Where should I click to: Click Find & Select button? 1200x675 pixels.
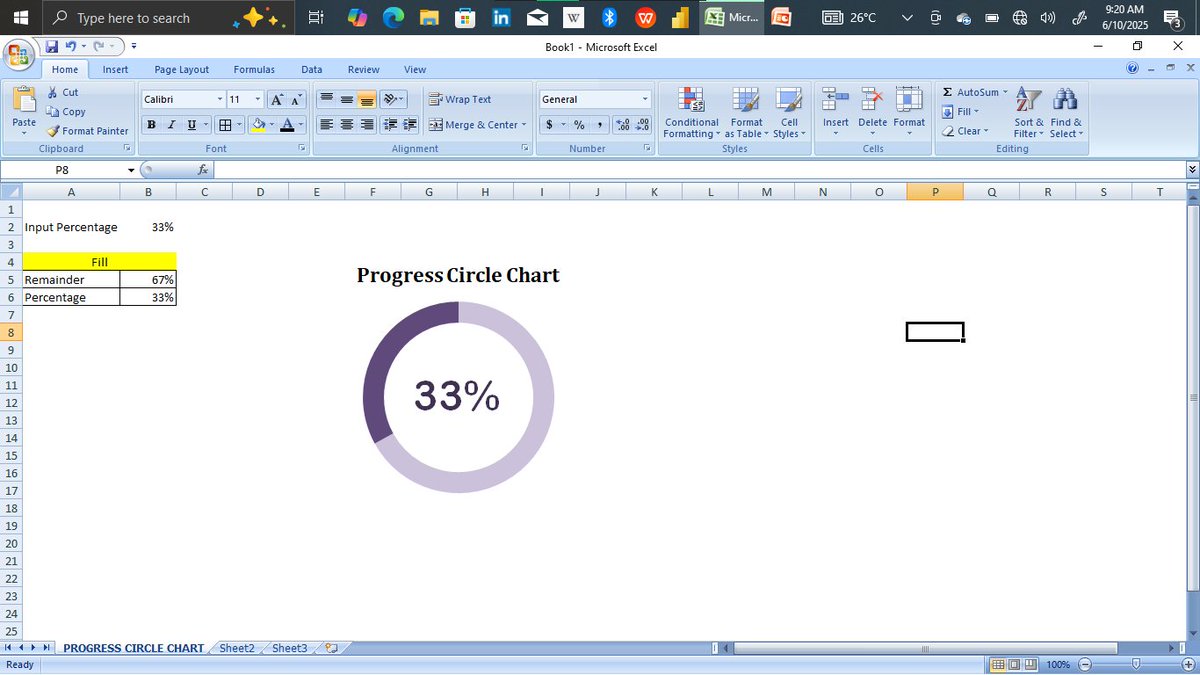pyautogui.click(x=1066, y=112)
